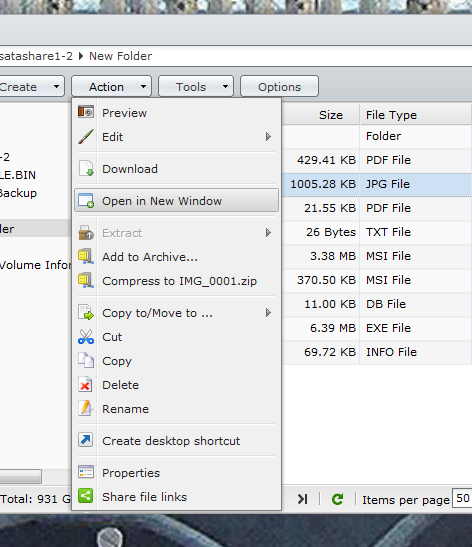The image size is (472, 547).
Task: Choose Copy from the Action menu
Action: pos(177,361)
